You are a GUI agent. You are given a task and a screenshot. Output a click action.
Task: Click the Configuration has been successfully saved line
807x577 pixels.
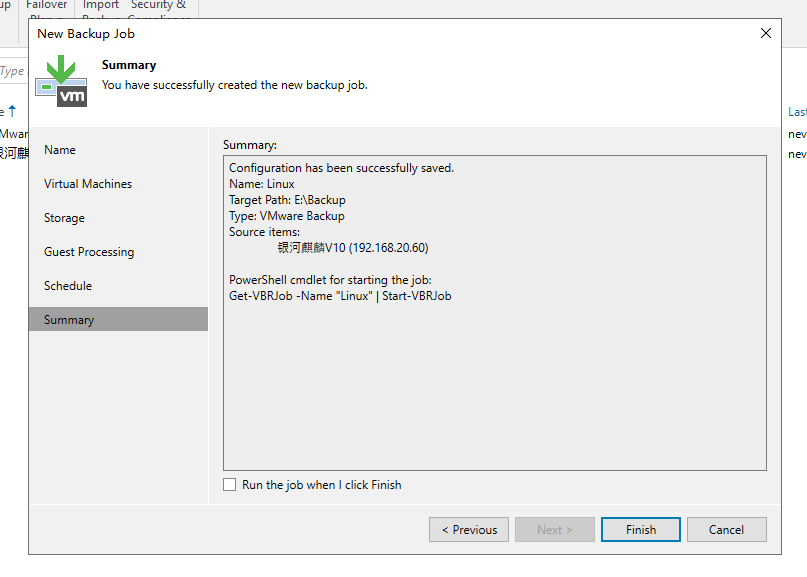[341, 168]
